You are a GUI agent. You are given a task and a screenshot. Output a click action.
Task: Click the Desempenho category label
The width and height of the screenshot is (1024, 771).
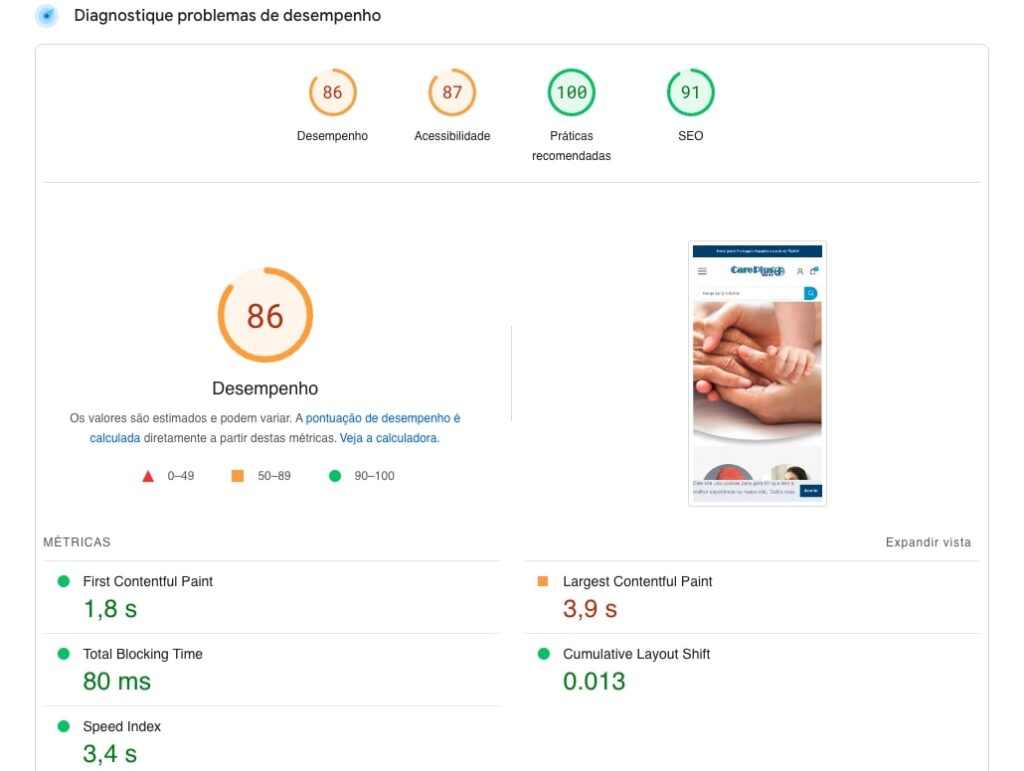coord(332,136)
